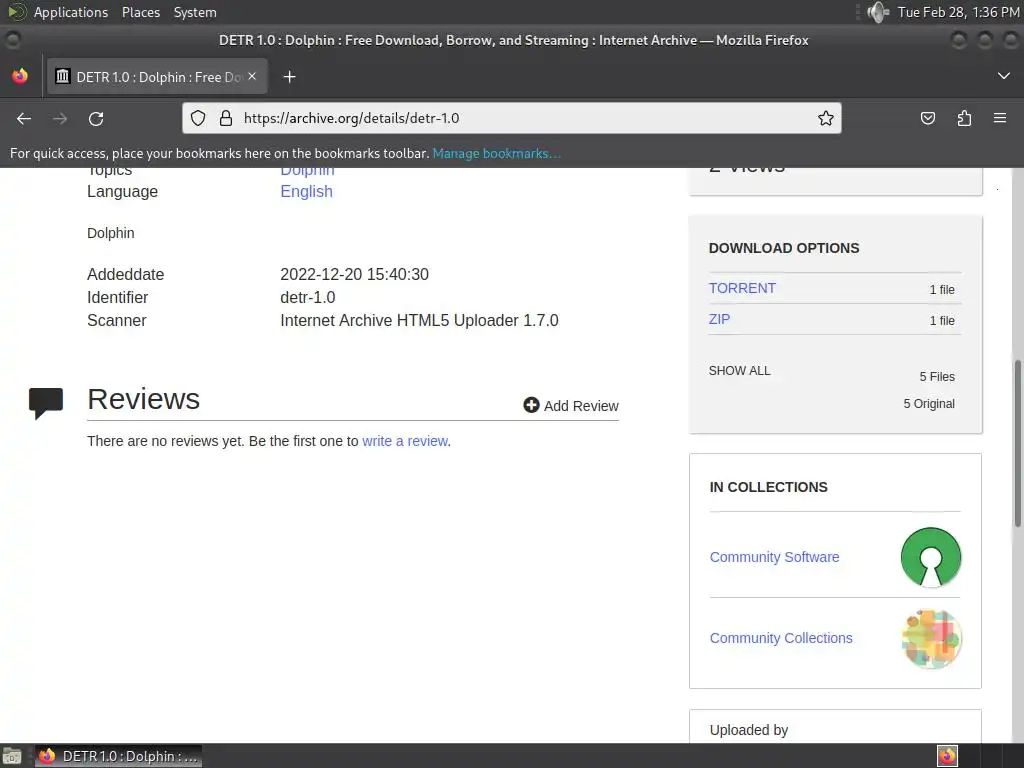Open Community Collections text link
Viewport: 1024px width, 768px height.
click(781, 638)
